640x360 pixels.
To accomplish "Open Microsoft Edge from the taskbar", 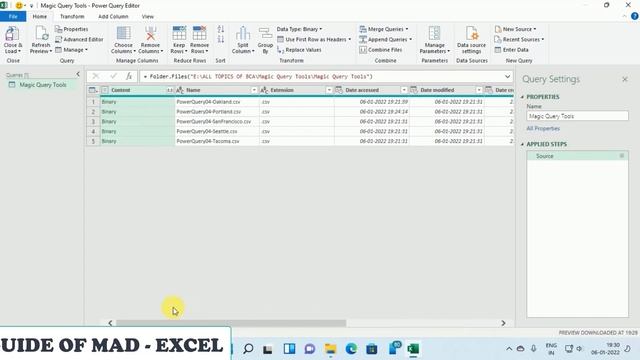I will [351, 349].
